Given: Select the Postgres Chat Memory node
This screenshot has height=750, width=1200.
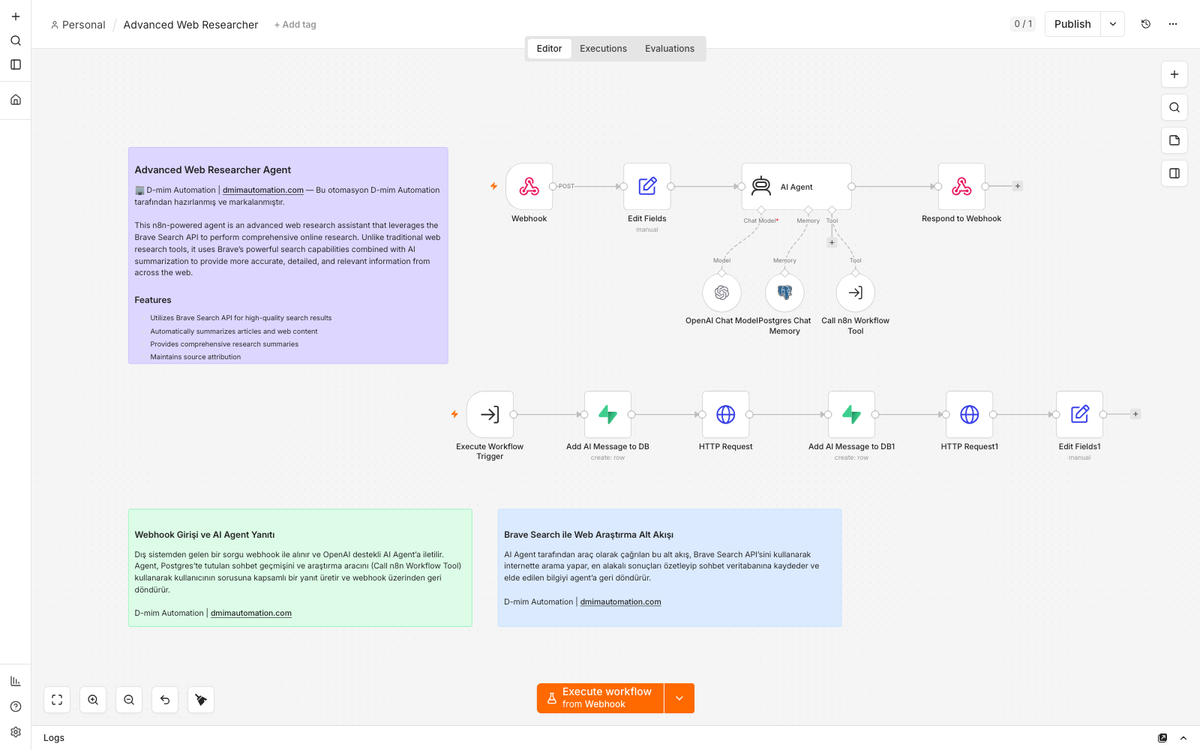Looking at the screenshot, I should 785,293.
